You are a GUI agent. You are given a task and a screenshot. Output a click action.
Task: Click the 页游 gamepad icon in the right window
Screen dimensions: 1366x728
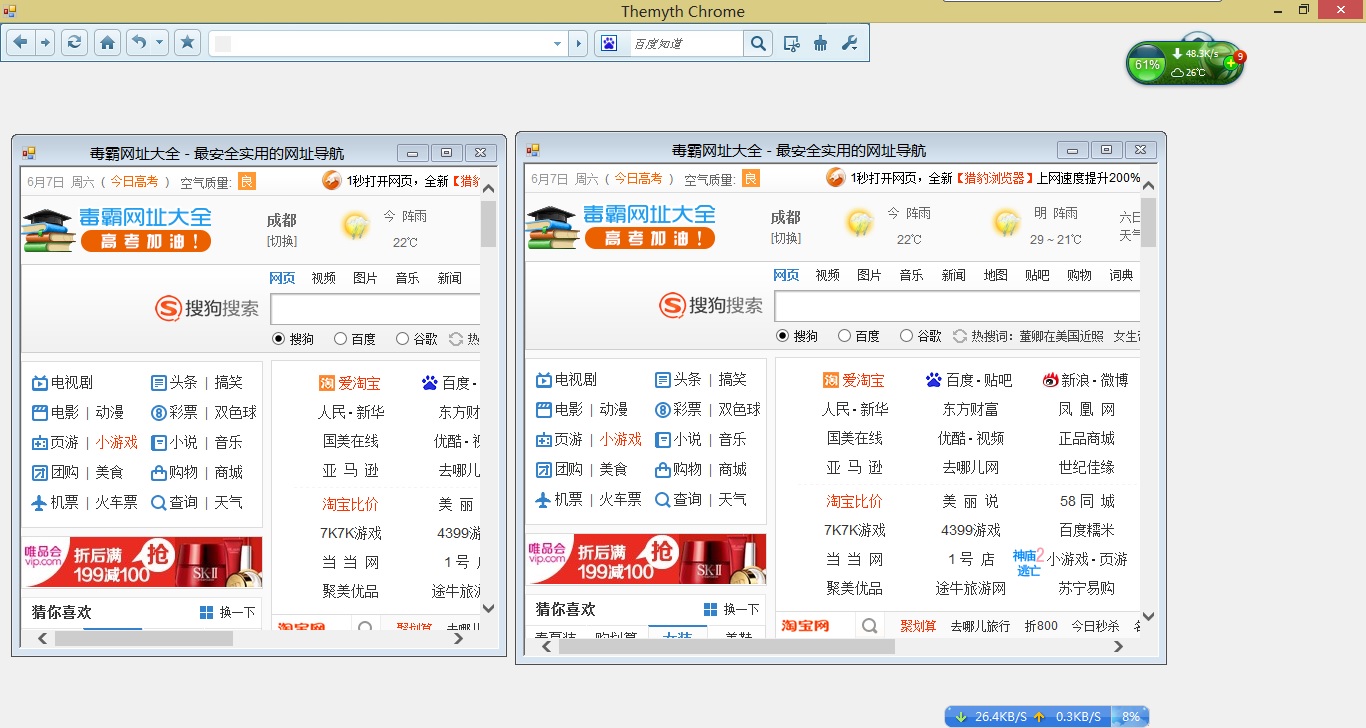point(543,439)
